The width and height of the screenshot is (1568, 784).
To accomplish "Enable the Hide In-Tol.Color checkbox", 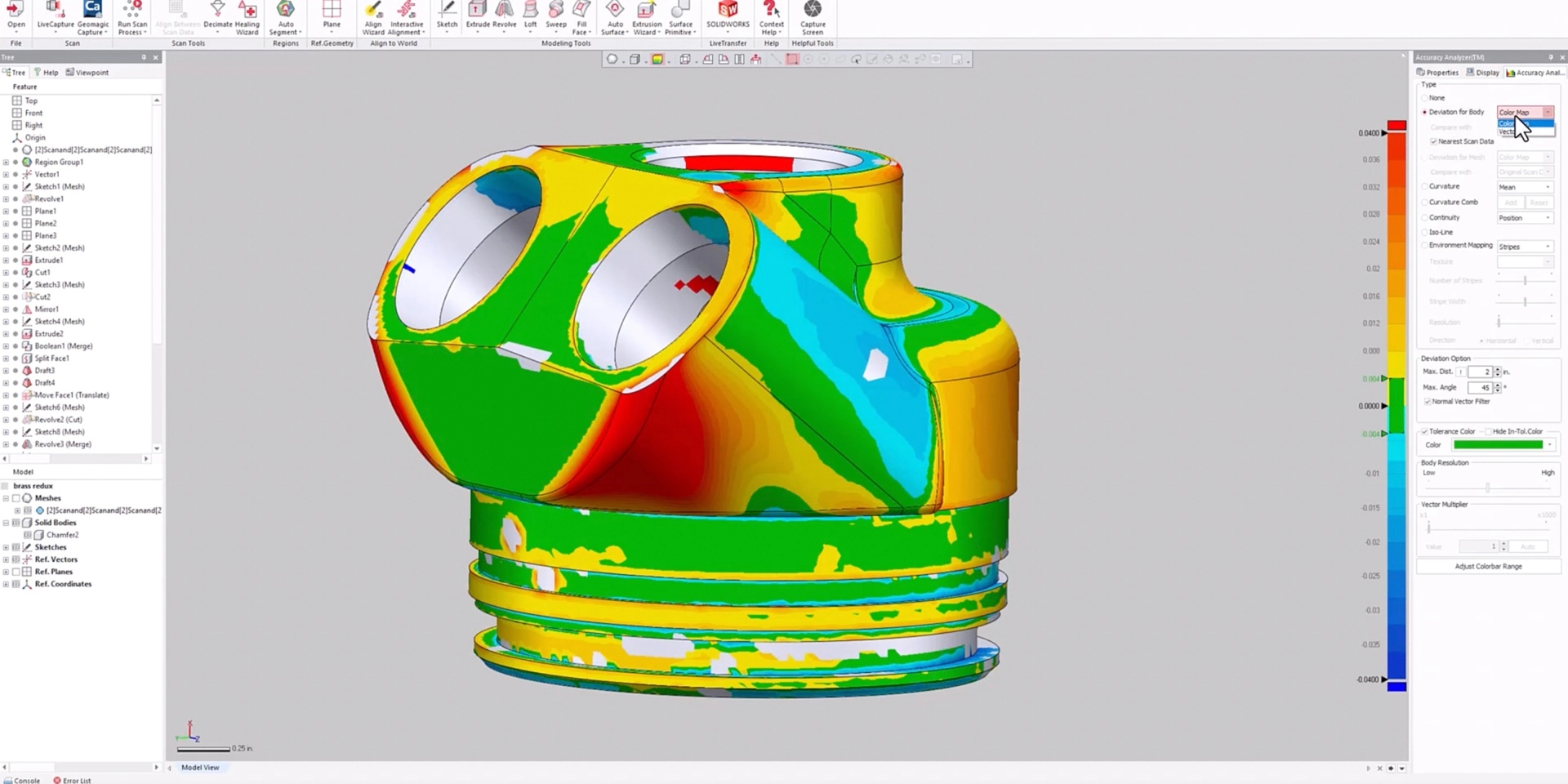I will [1488, 432].
